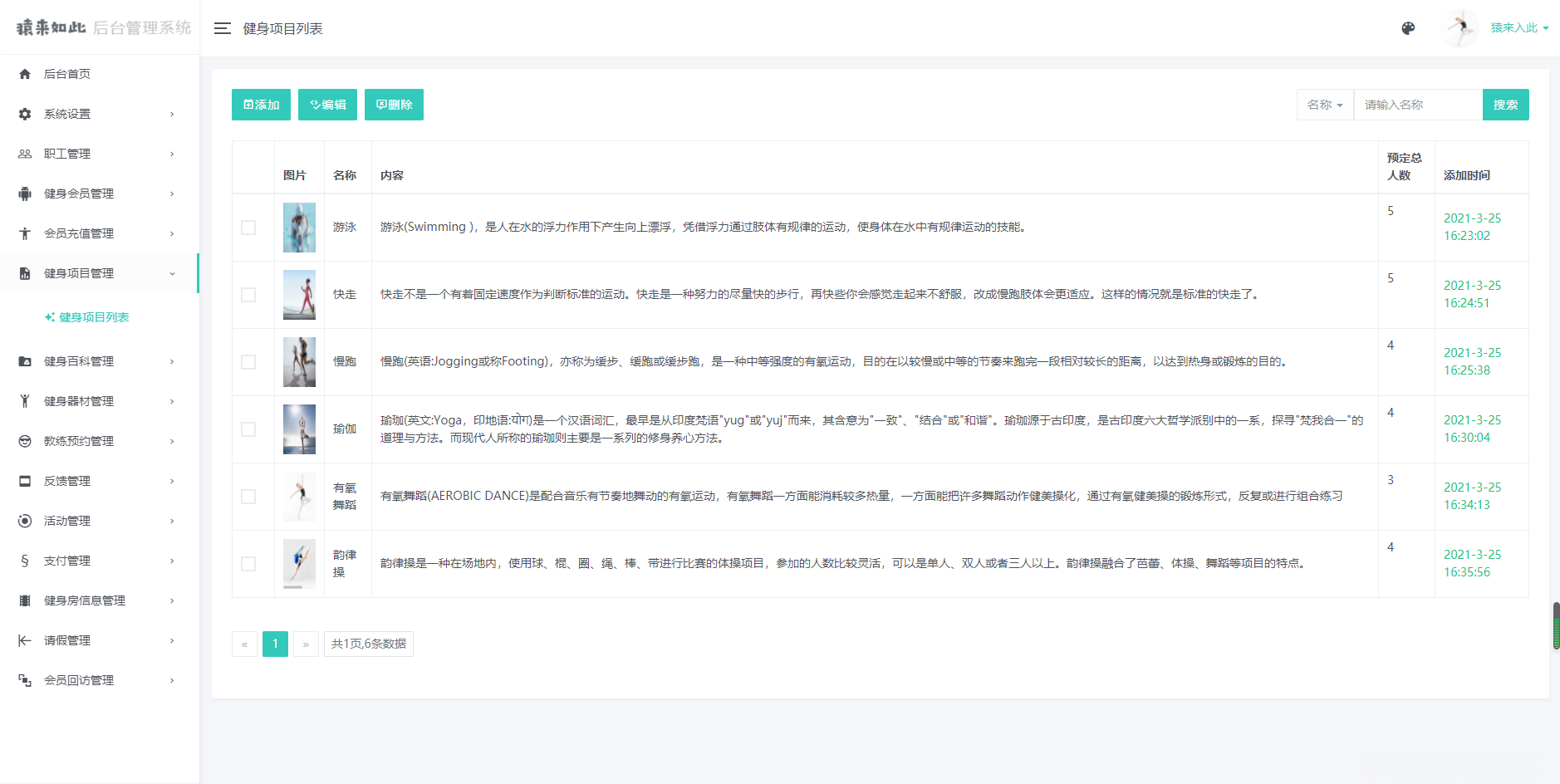Expand the 系统设置 chevron

[172, 114]
